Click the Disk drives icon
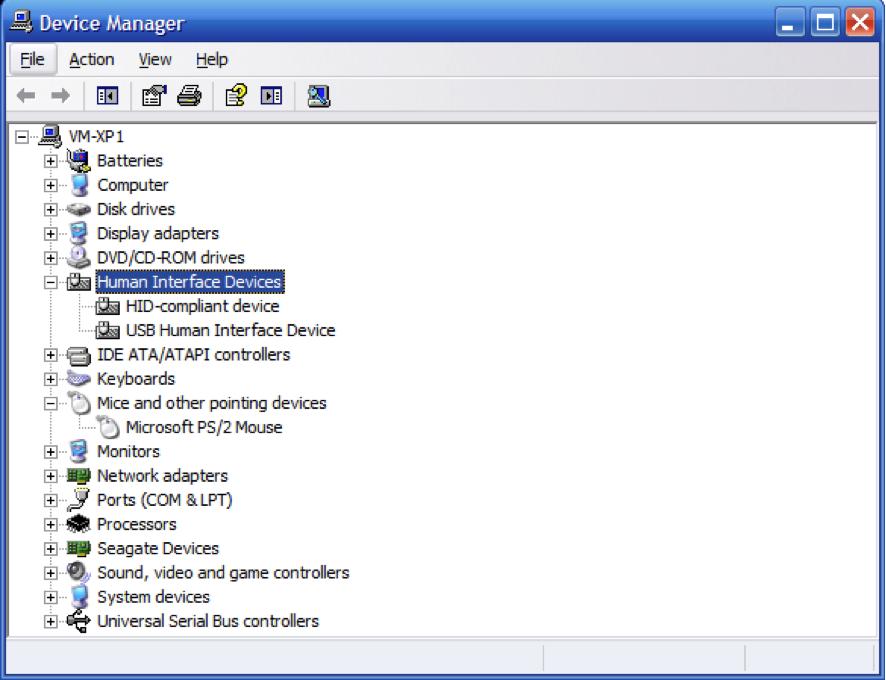The width and height of the screenshot is (886, 680). click(x=79, y=209)
